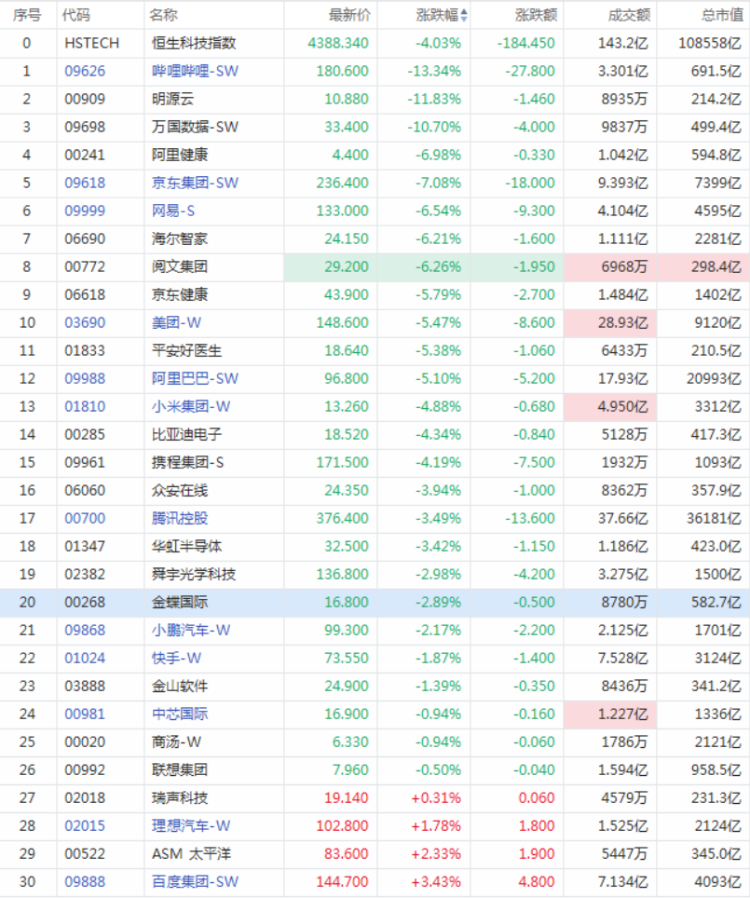
Task: Select the 华虹半导体 row name
Action: click(187, 546)
